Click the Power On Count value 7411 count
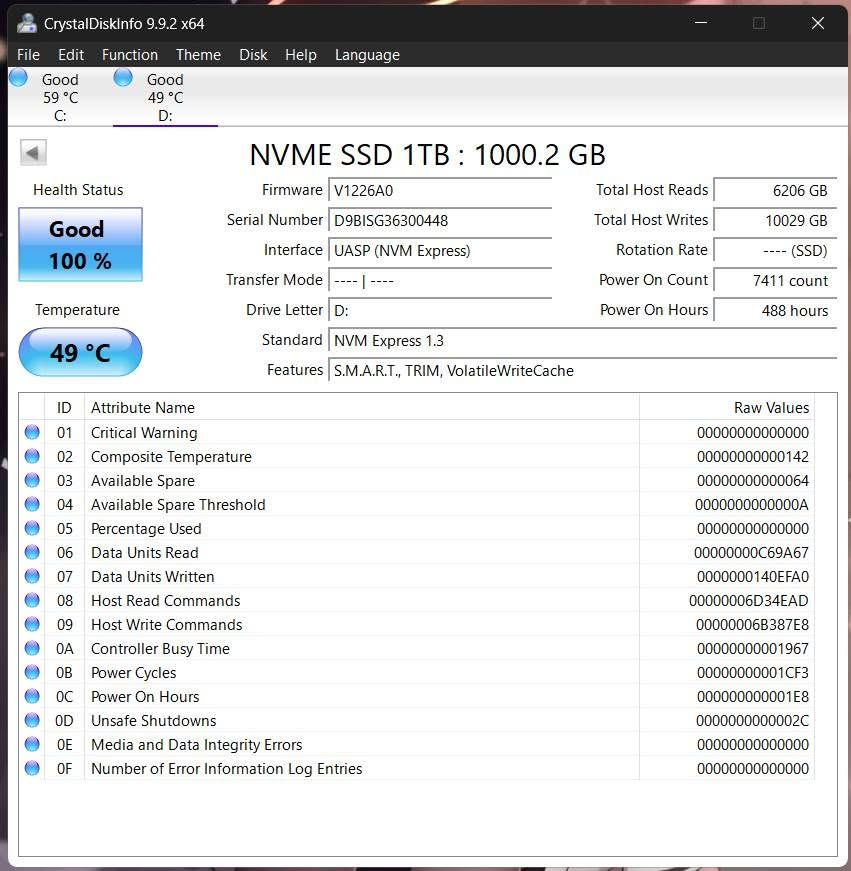 pyautogui.click(x=775, y=281)
